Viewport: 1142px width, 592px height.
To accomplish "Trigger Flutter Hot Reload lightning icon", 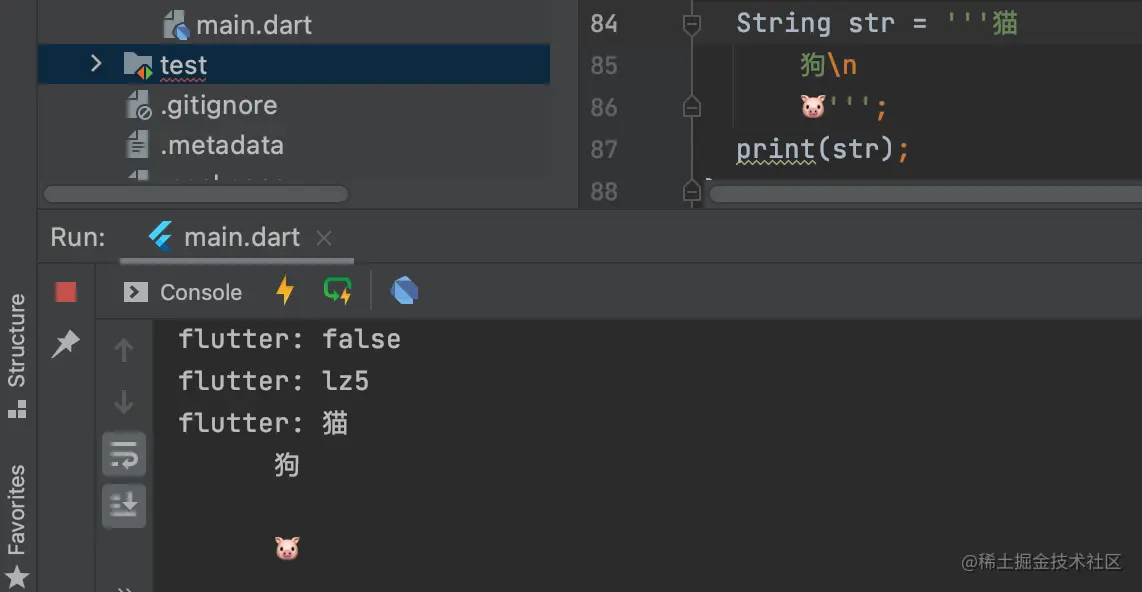I will (x=285, y=291).
